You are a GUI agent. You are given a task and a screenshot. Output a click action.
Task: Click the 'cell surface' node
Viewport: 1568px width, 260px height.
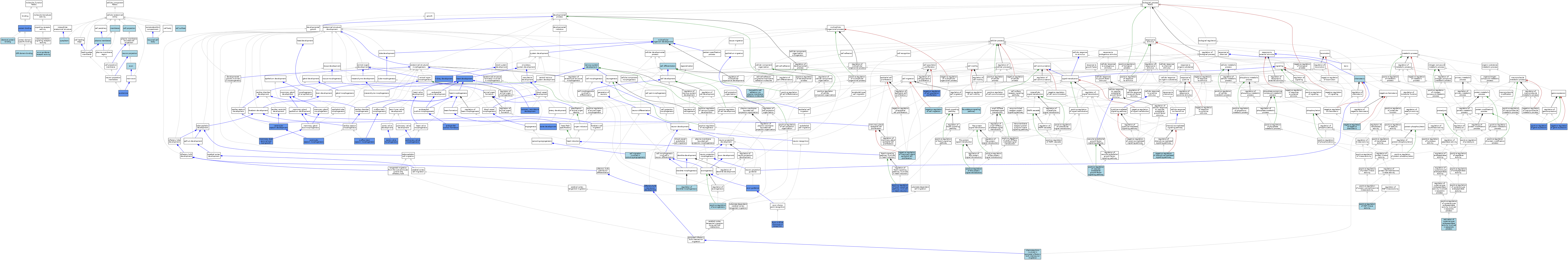(181, 28)
